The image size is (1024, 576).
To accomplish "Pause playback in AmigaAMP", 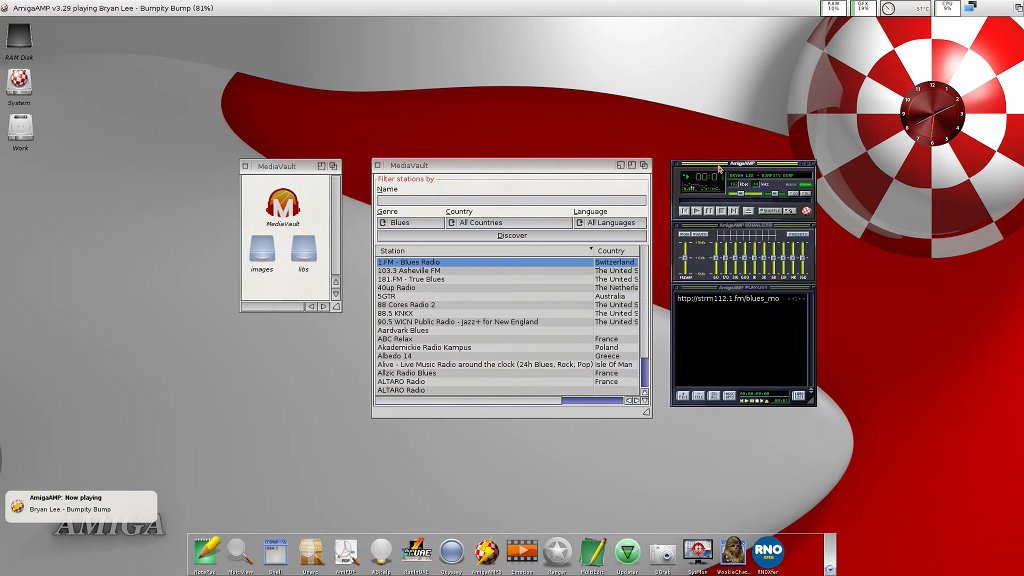I will pyautogui.click(x=709, y=211).
